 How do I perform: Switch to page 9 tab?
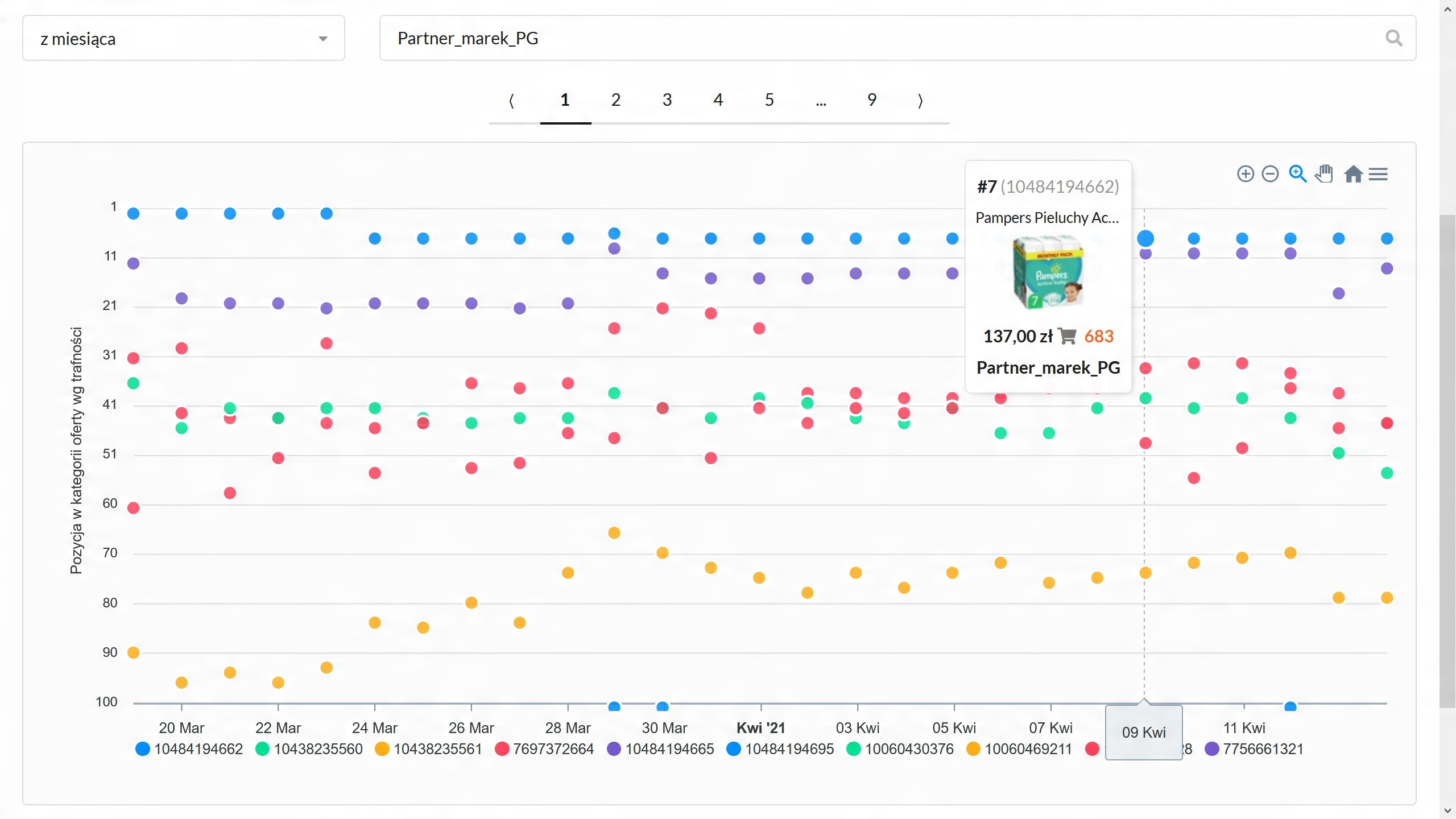click(x=872, y=100)
